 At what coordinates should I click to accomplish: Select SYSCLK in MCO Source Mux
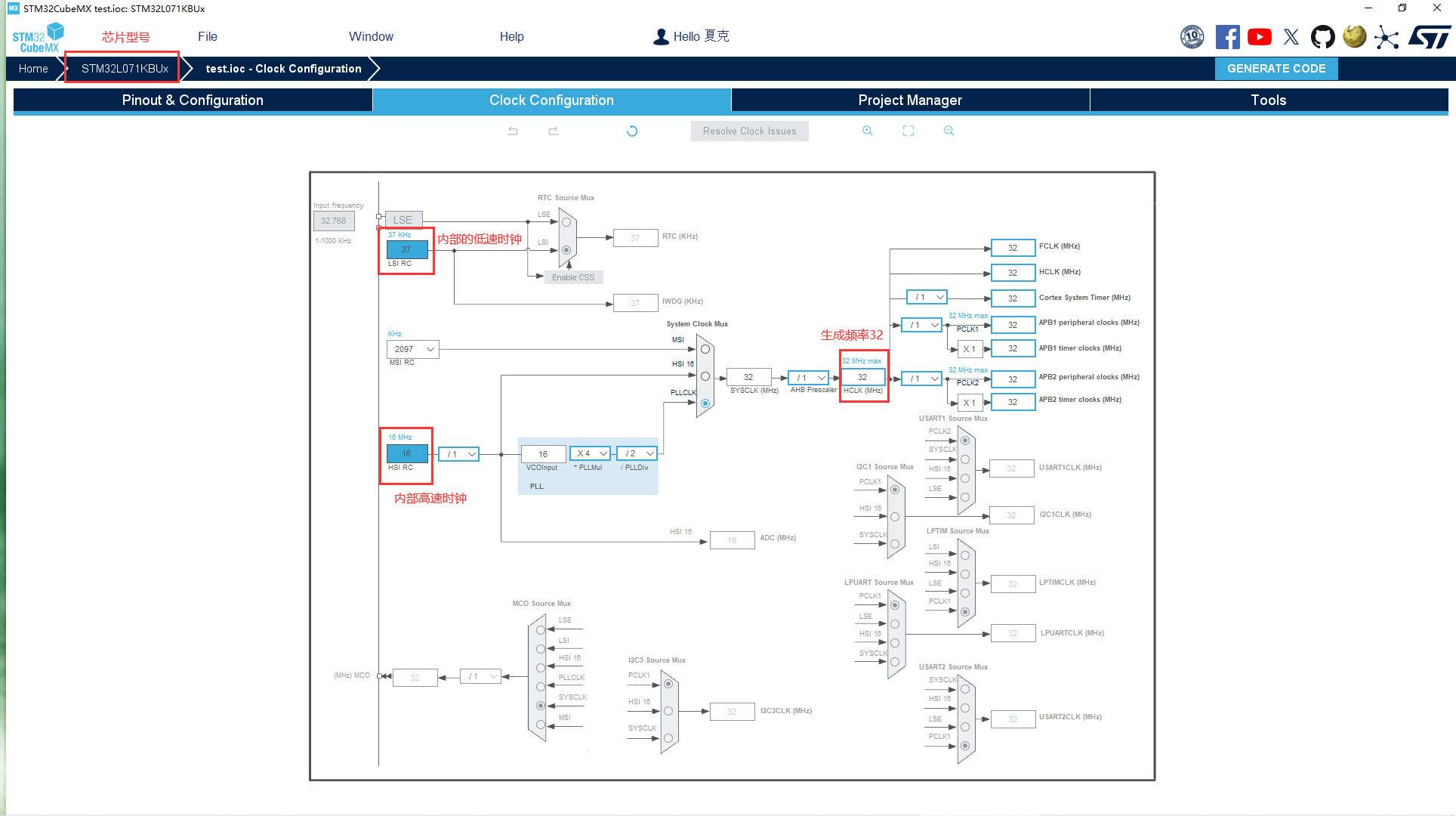click(541, 706)
